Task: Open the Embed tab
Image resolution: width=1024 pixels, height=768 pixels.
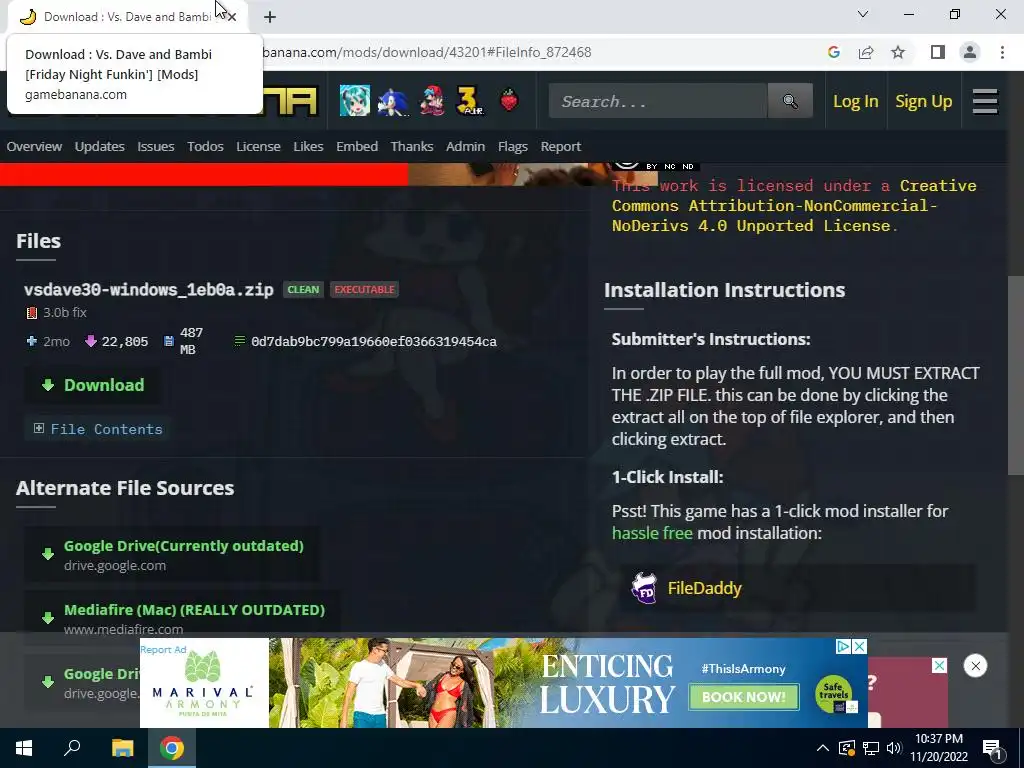Action: [x=357, y=146]
